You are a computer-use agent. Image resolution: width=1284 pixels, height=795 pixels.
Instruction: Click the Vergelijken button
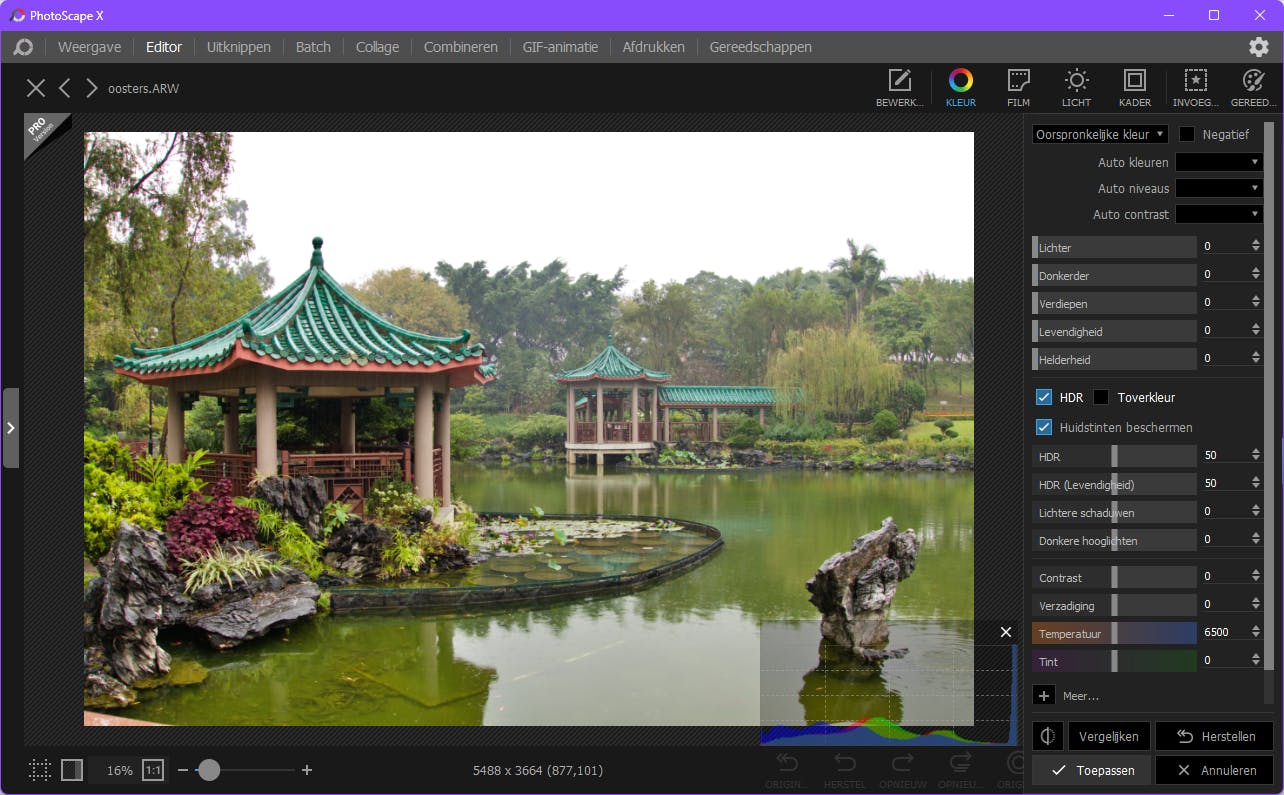point(1109,736)
